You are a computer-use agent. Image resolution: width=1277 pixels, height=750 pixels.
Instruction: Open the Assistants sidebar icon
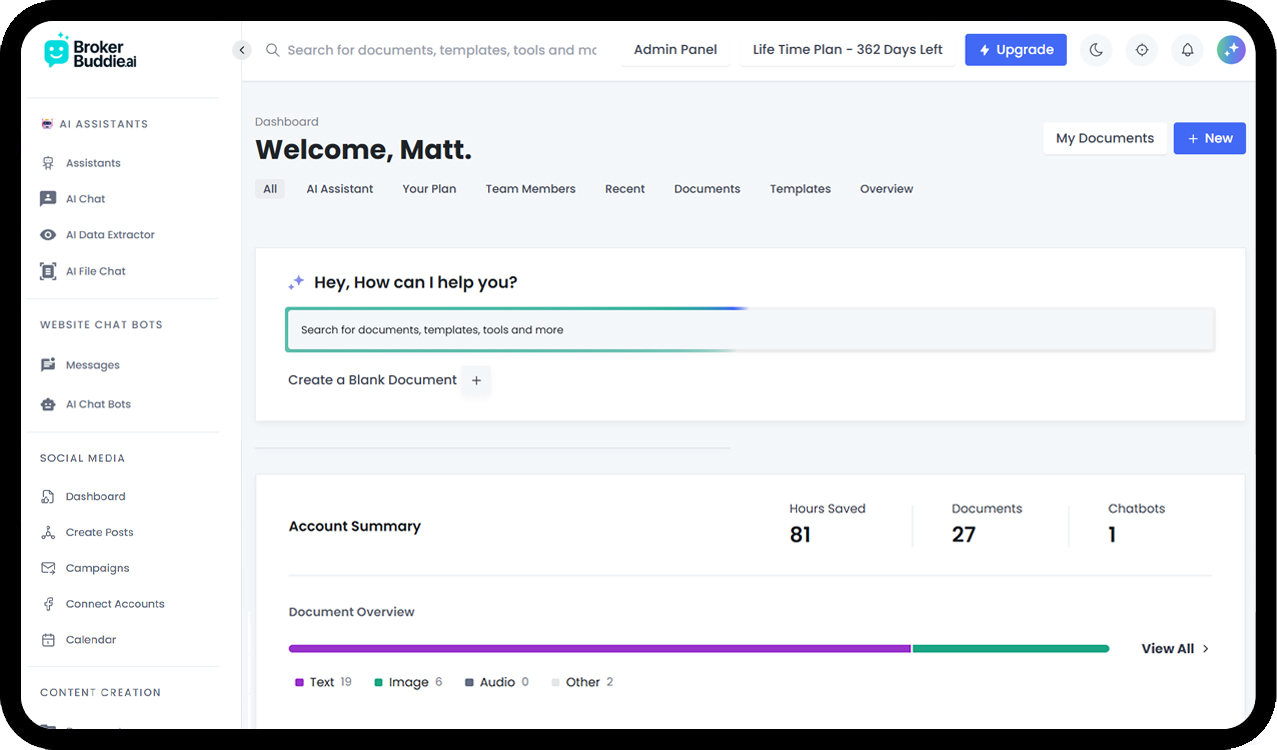point(48,163)
